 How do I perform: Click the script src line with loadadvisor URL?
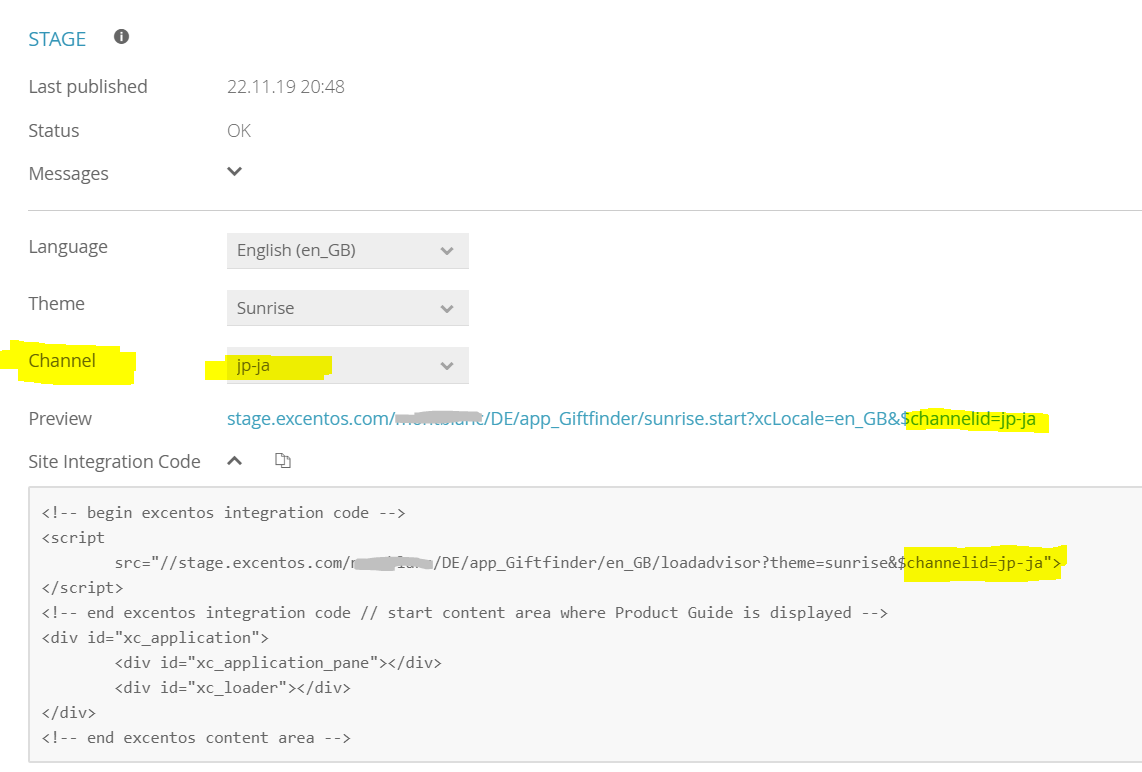tap(587, 563)
